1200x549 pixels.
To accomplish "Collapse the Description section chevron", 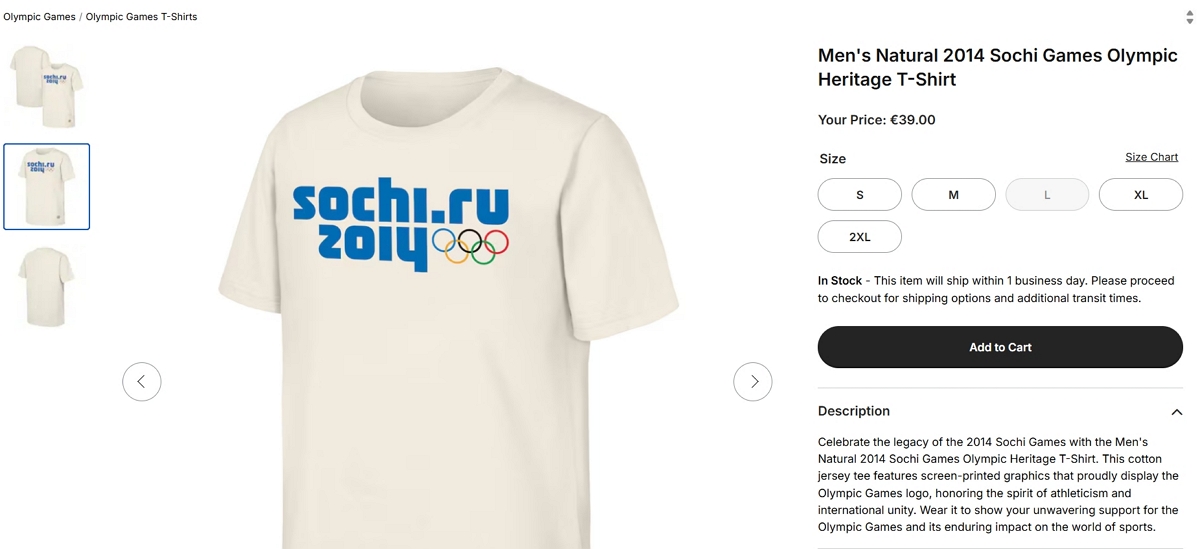I will coord(1176,412).
